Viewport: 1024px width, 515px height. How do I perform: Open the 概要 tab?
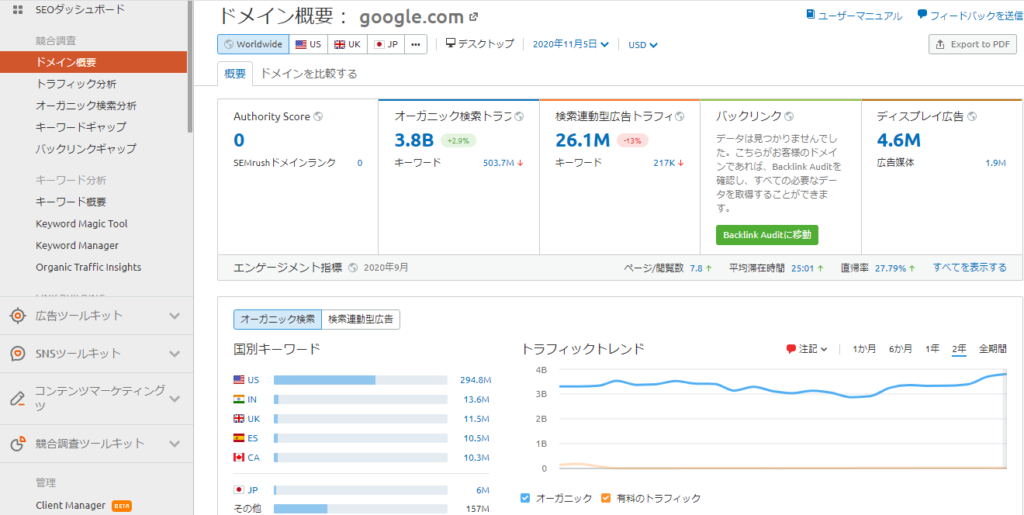pos(235,74)
